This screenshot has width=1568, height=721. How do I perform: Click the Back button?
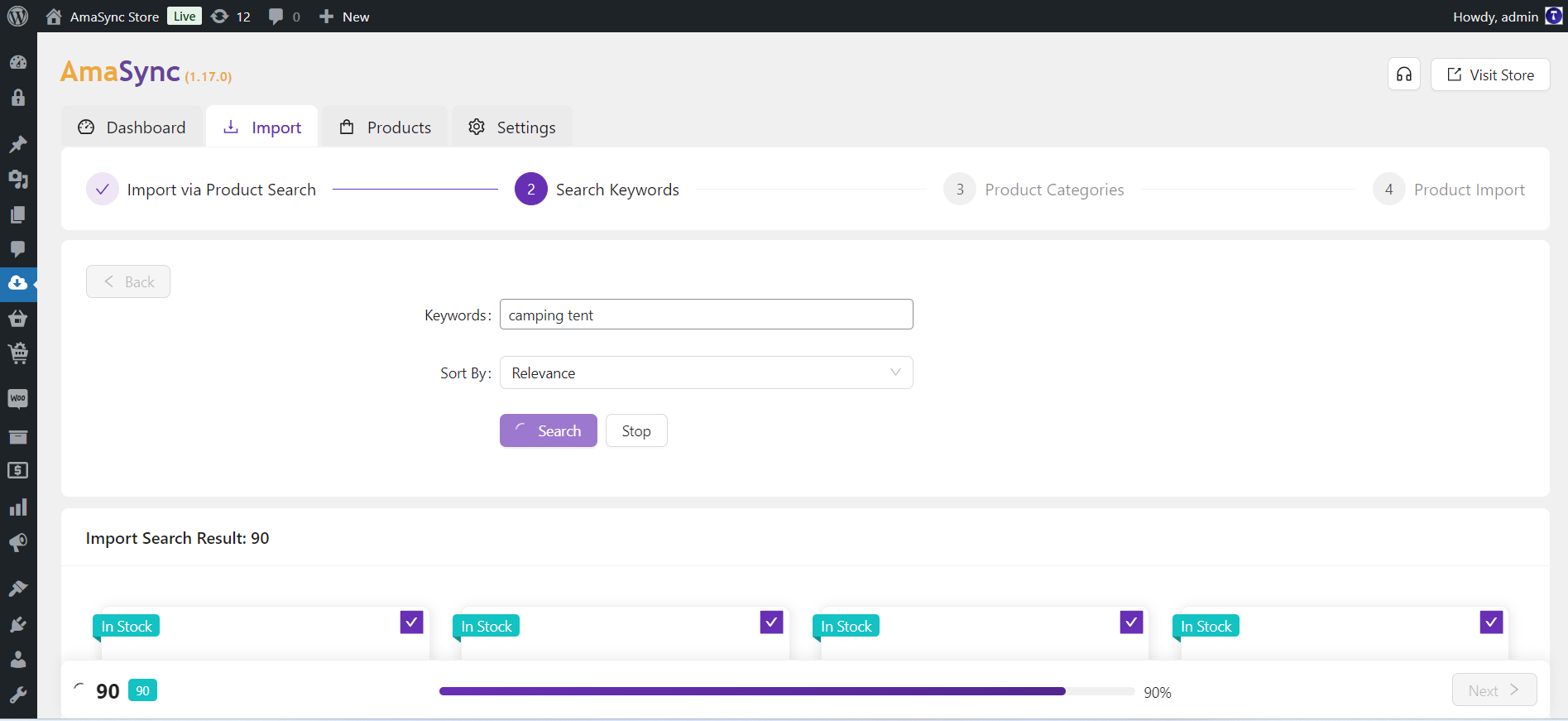128,281
